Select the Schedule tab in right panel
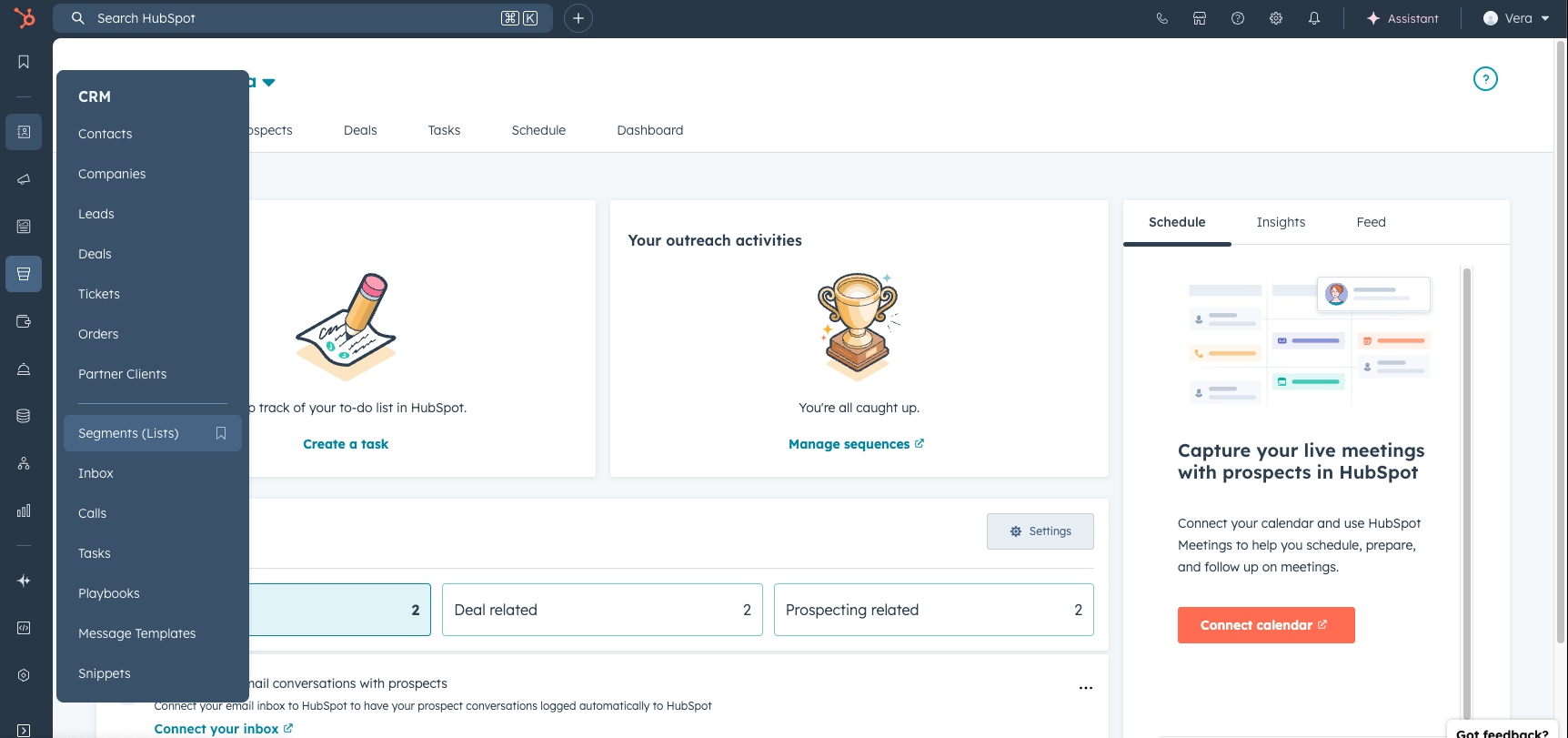 1177,222
